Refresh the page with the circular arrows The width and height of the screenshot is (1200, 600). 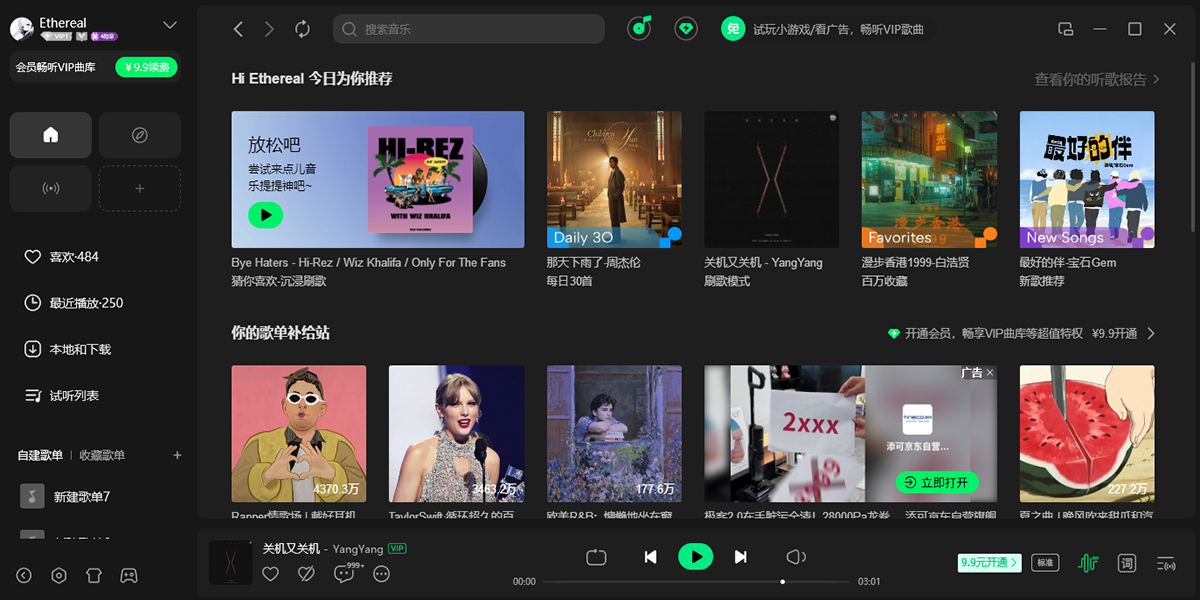pos(302,29)
